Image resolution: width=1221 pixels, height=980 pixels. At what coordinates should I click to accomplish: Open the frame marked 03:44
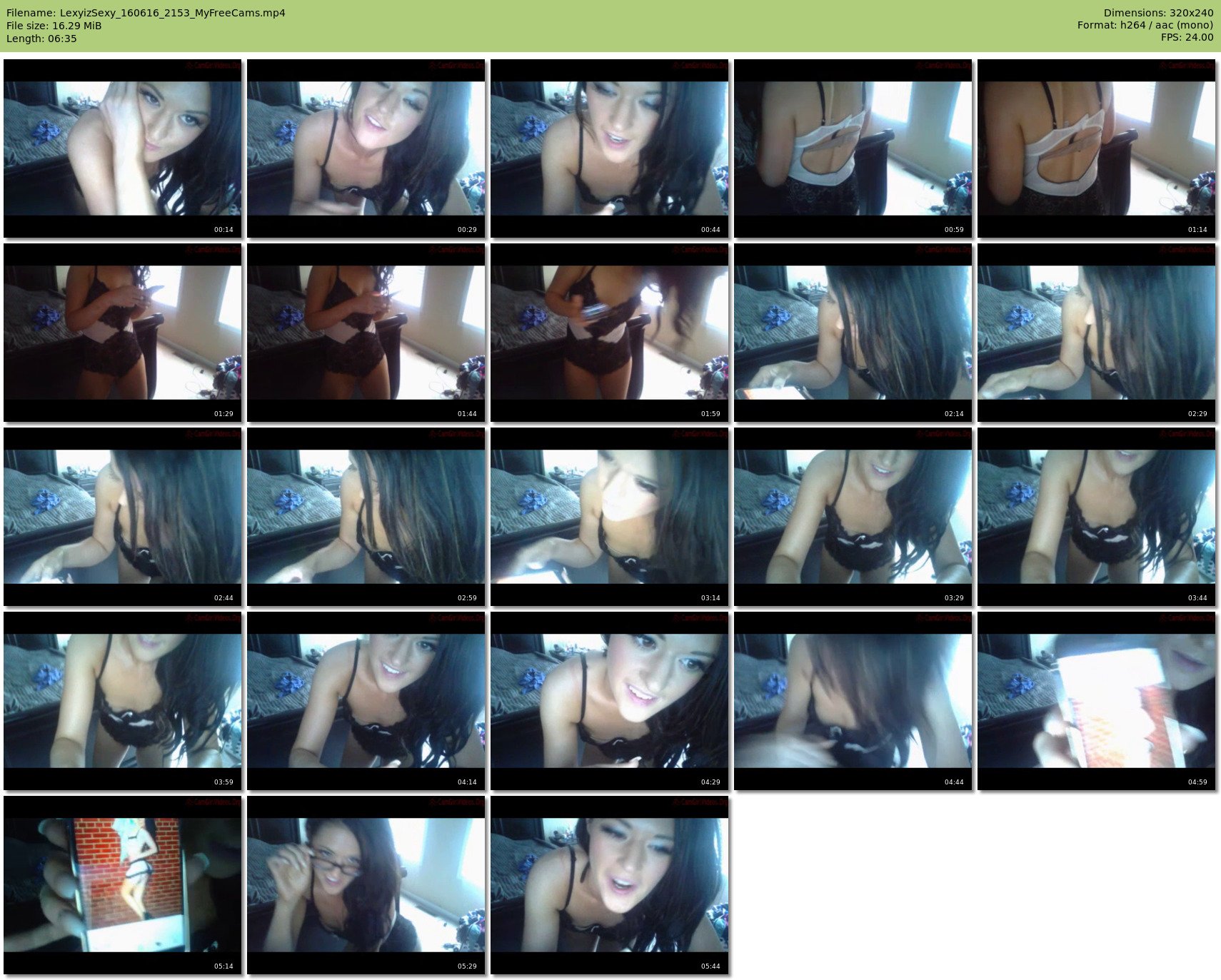pos(1096,517)
